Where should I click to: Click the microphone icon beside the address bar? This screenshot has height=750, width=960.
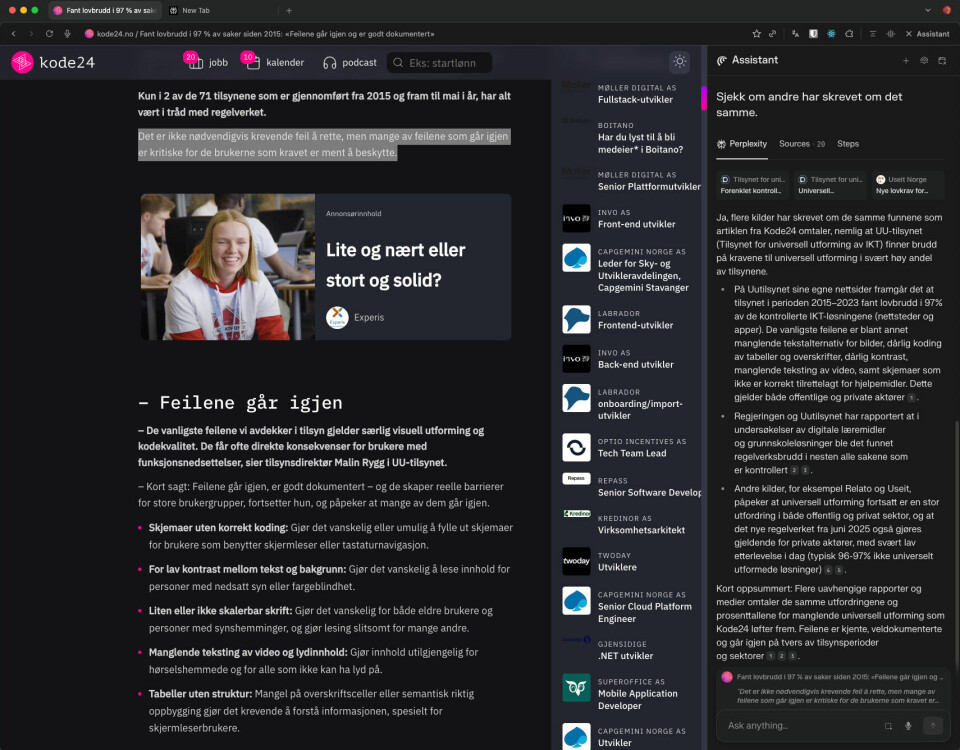(x=67, y=34)
